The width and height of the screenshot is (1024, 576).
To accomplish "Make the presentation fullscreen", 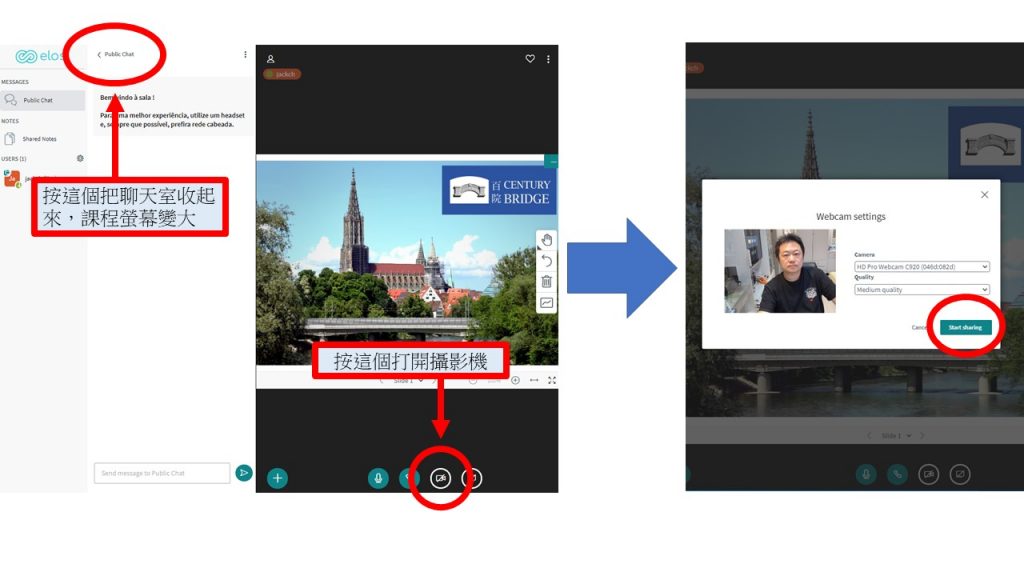I will [x=552, y=380].
